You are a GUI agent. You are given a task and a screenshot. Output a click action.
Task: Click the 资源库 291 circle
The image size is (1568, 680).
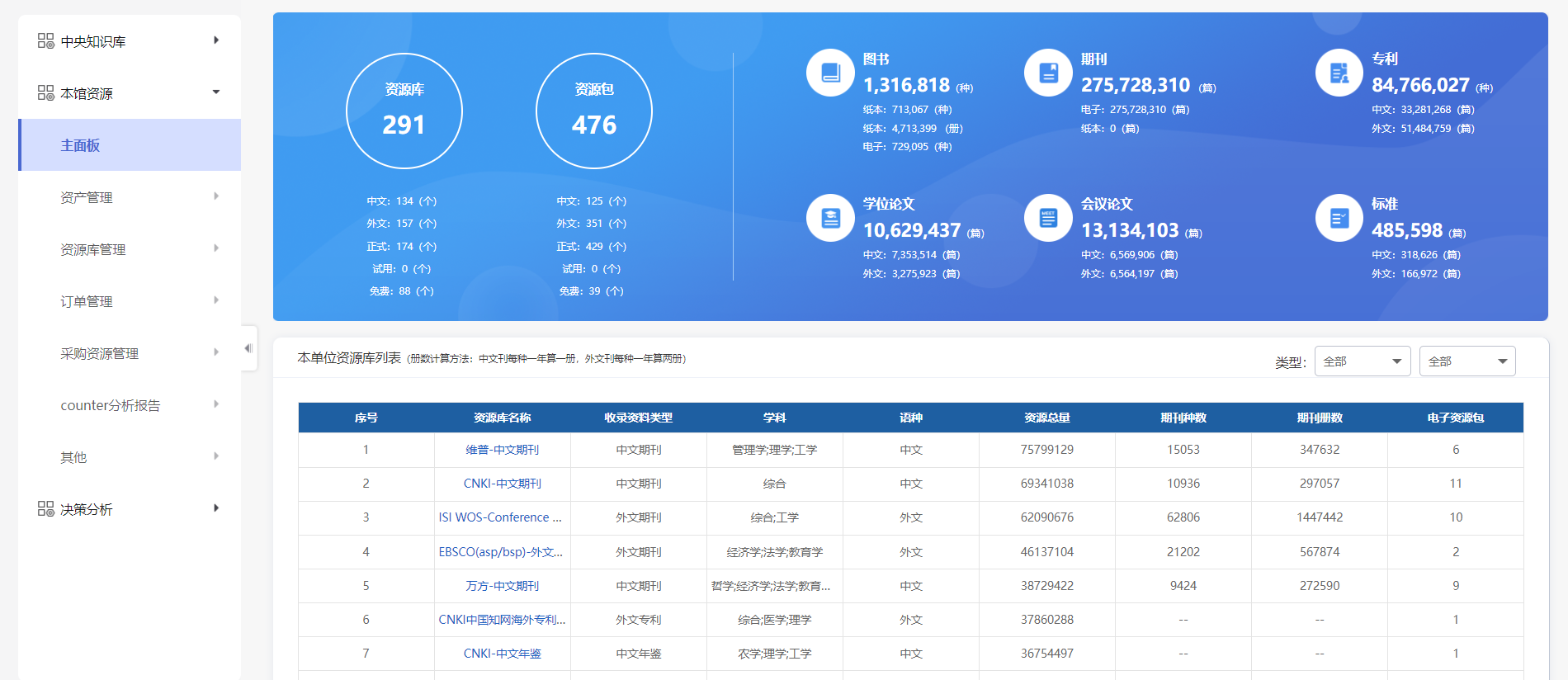coord(404,111)
